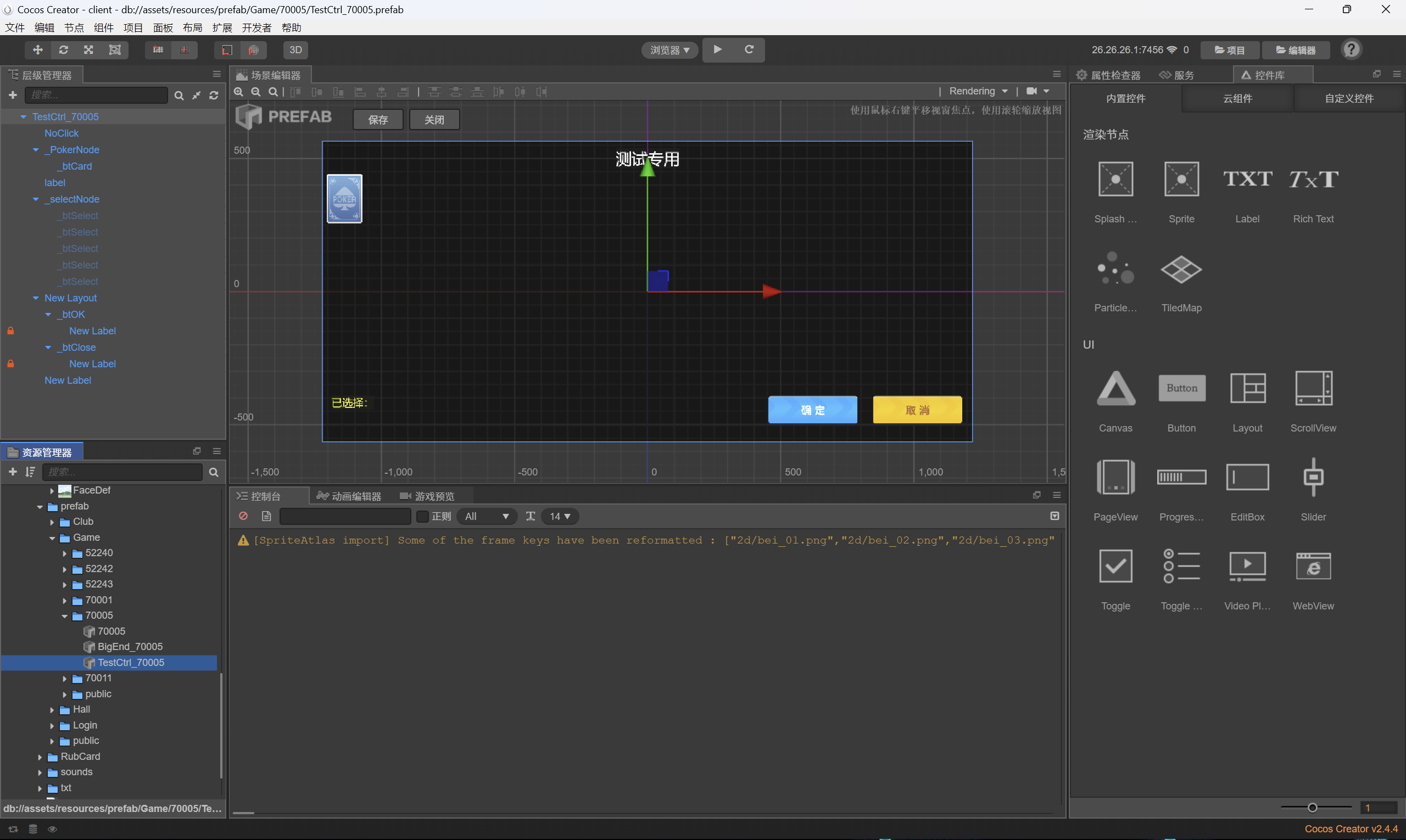Switch to the 动画编辑器 tab
The width and height of the screenshot is (1406, 840).
349,496
